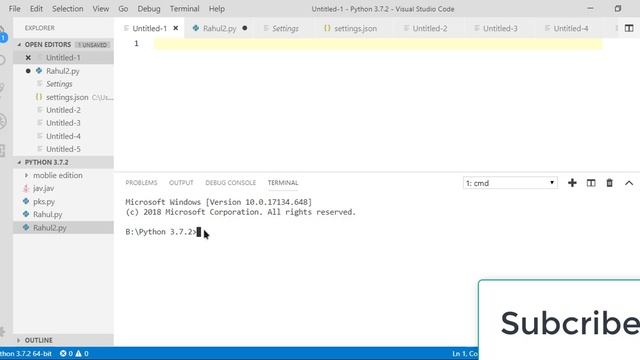The height and width of the screenshot is (360, 640).
Task: Maximize the panel with the up chevron
Action: click(629, 183)
